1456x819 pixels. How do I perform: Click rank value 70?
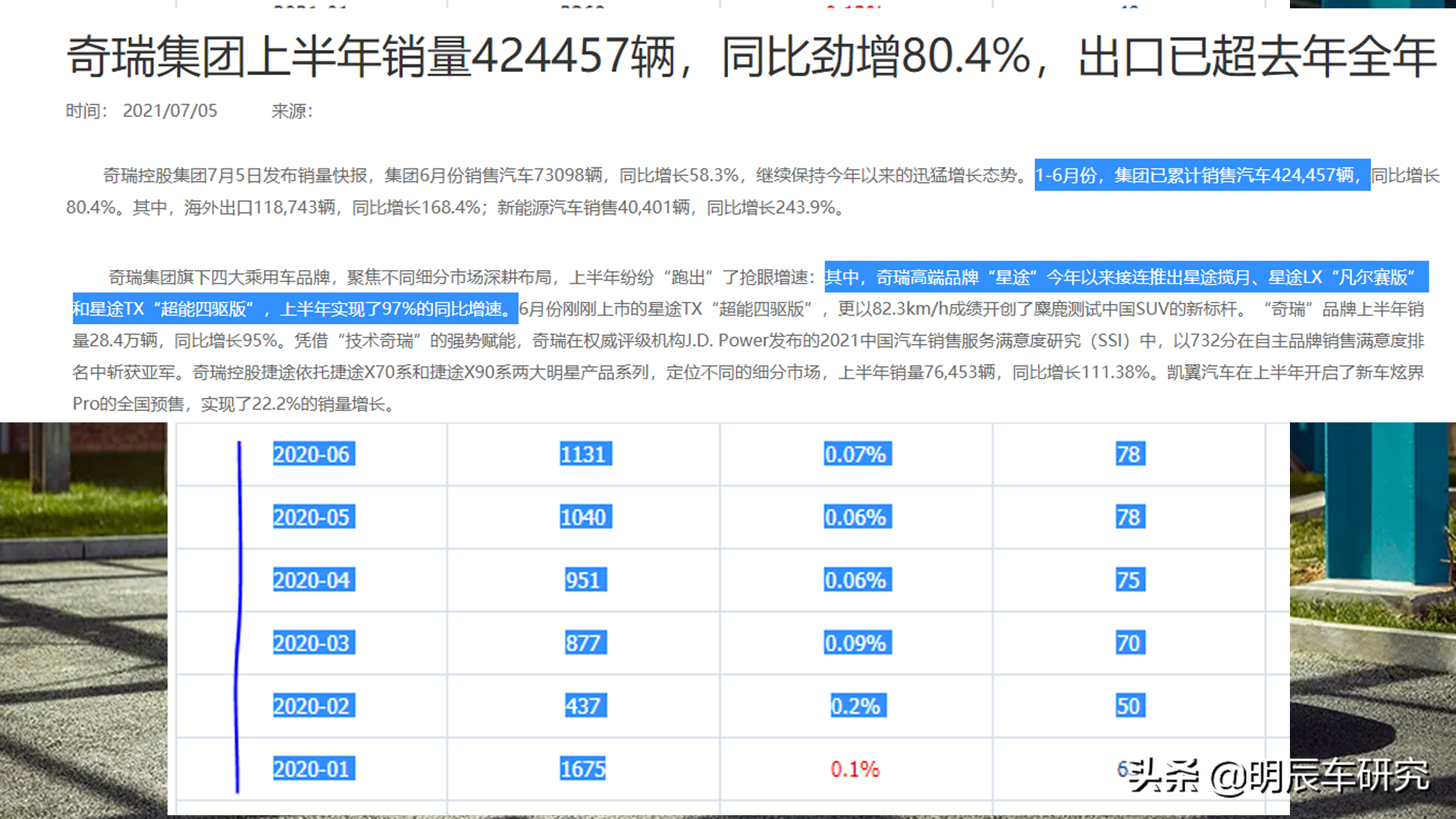click(1129, 643)
